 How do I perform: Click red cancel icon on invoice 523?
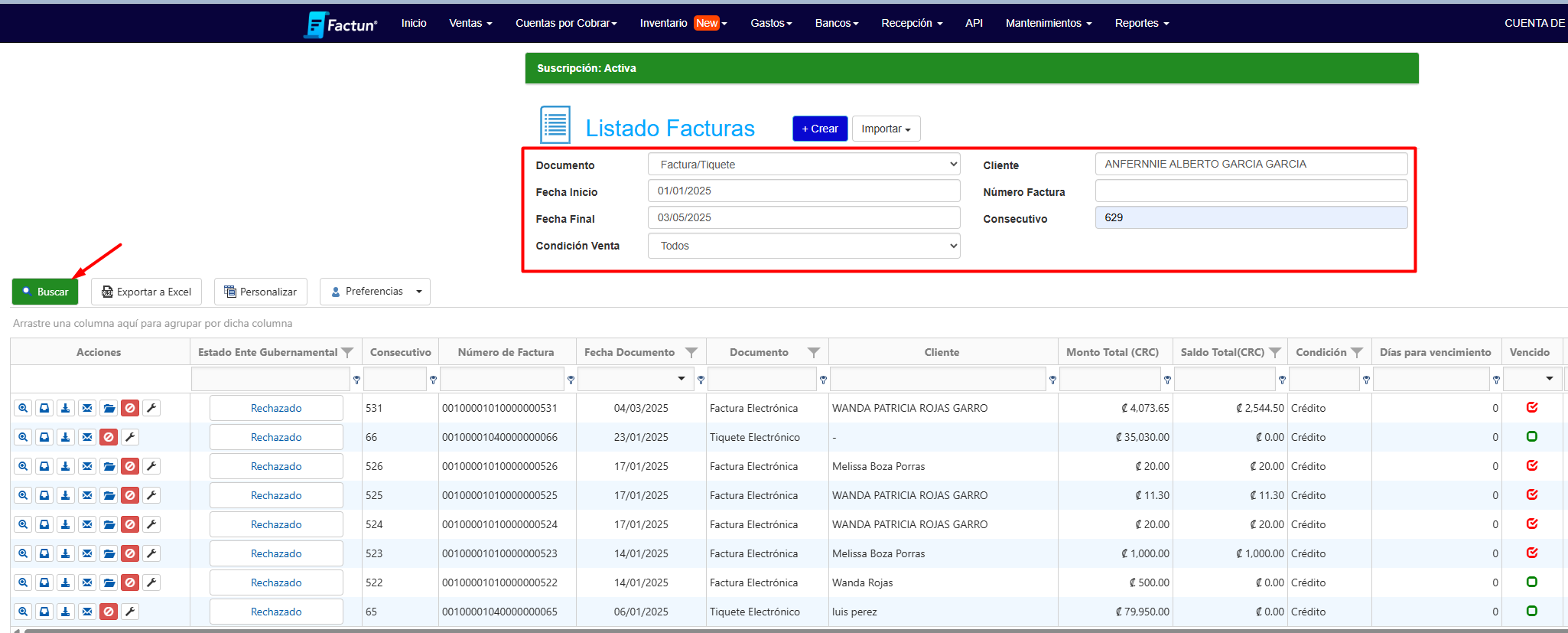(130, 553)
